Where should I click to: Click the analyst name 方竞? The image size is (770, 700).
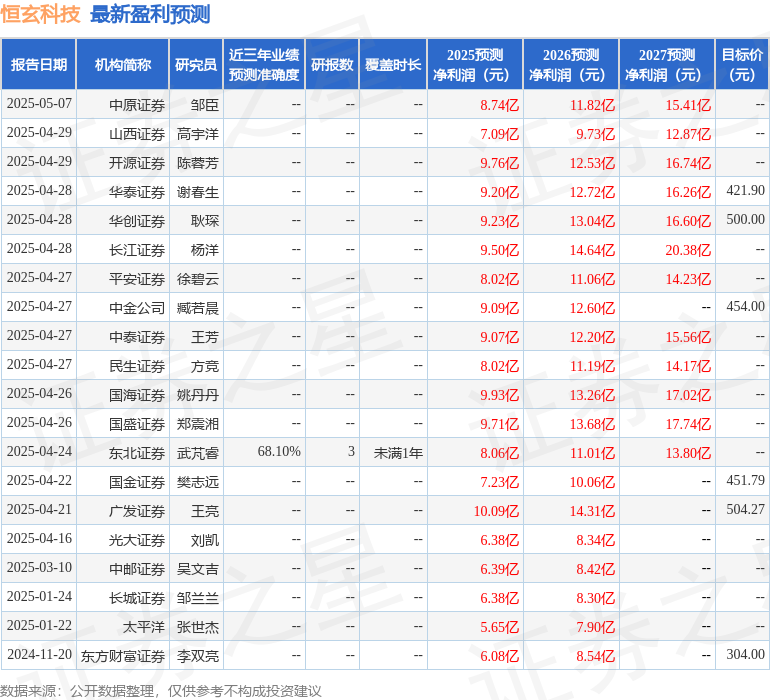(205, 366)
